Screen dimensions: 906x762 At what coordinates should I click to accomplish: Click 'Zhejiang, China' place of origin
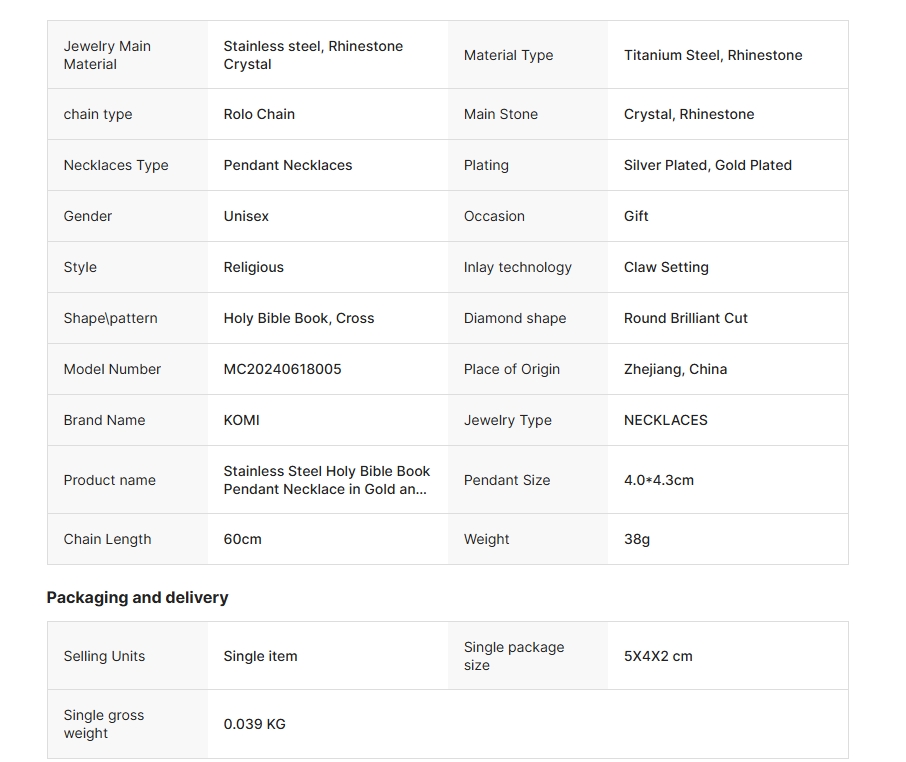675,369
